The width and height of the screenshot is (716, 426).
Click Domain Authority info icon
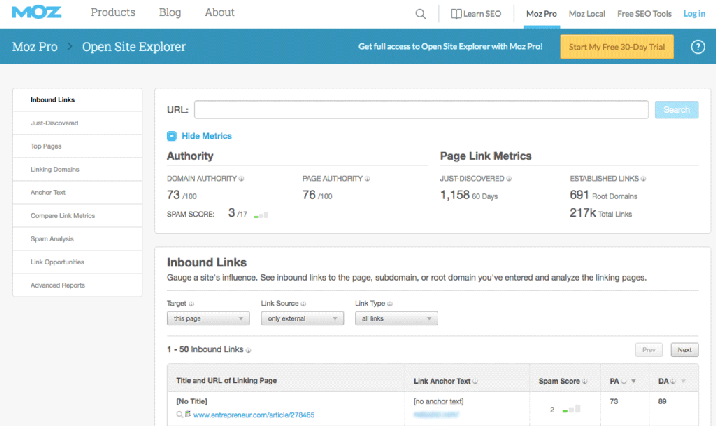click(x=241, y=179)
